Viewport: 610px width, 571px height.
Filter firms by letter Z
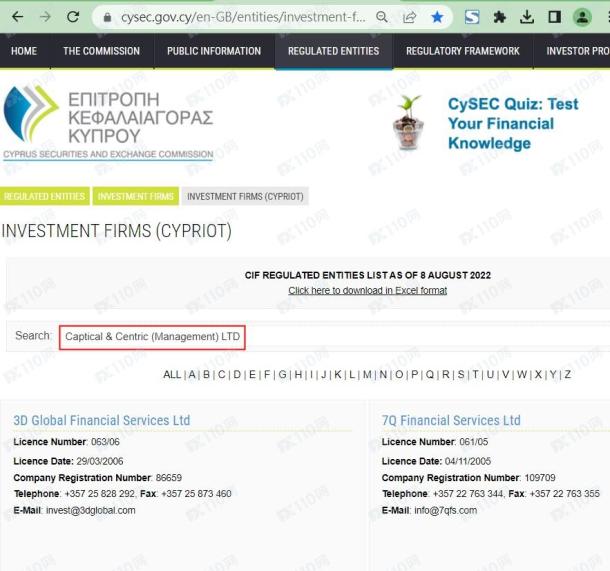[x=568, y=375]
